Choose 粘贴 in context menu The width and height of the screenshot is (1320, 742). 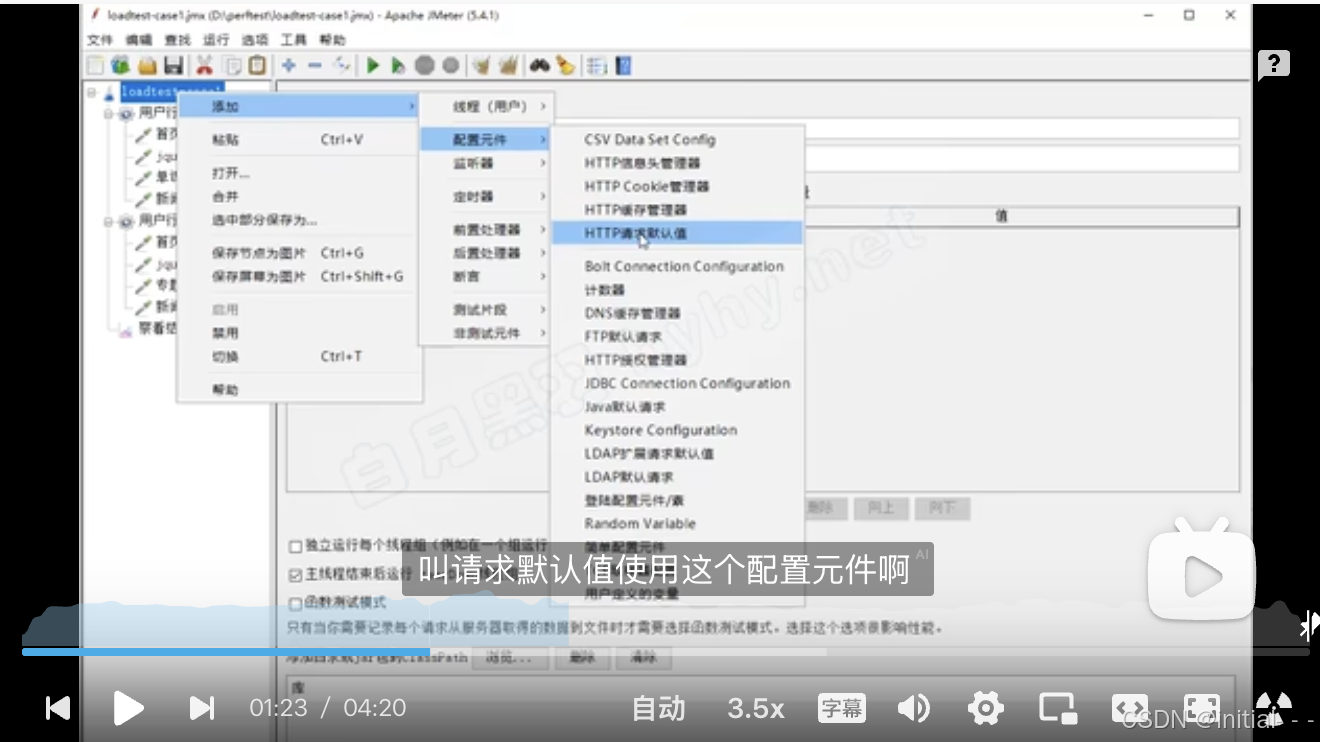click(x=298, y=140)
